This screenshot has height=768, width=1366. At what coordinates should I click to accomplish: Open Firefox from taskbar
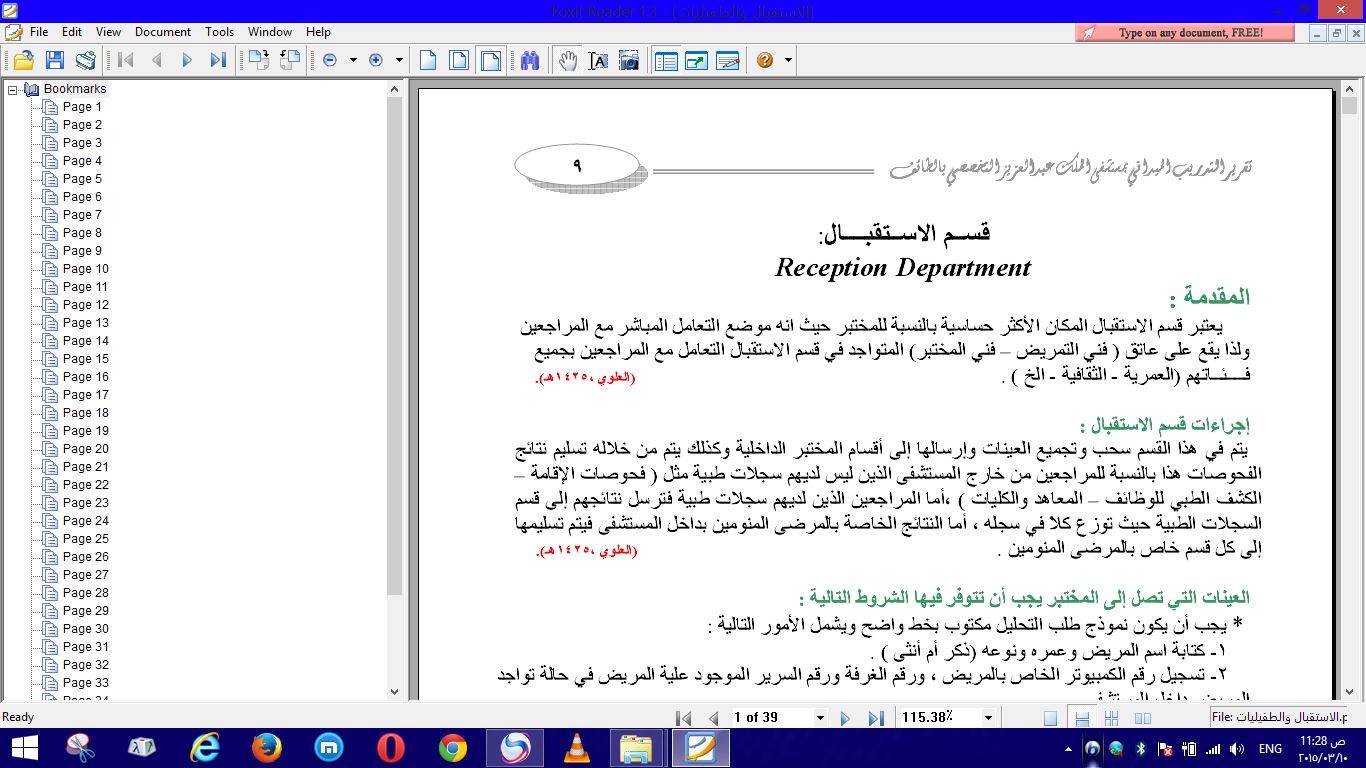267,748
